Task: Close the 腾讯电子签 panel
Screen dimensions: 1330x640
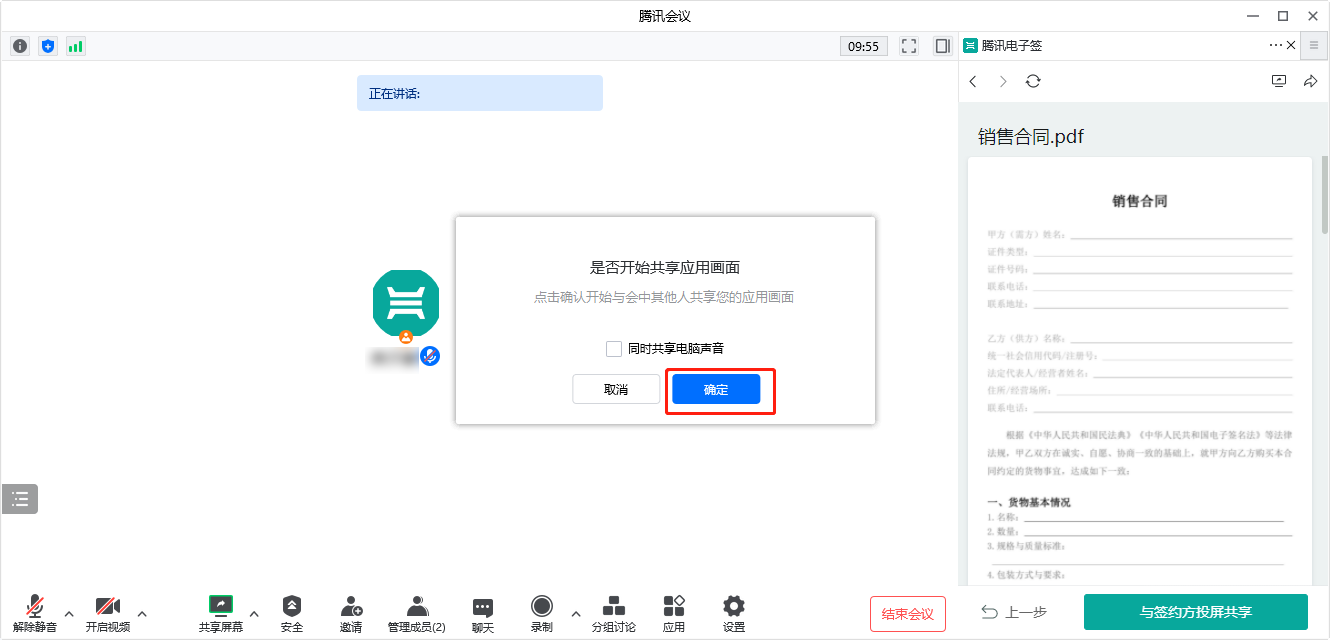Action: (1291, 45)
